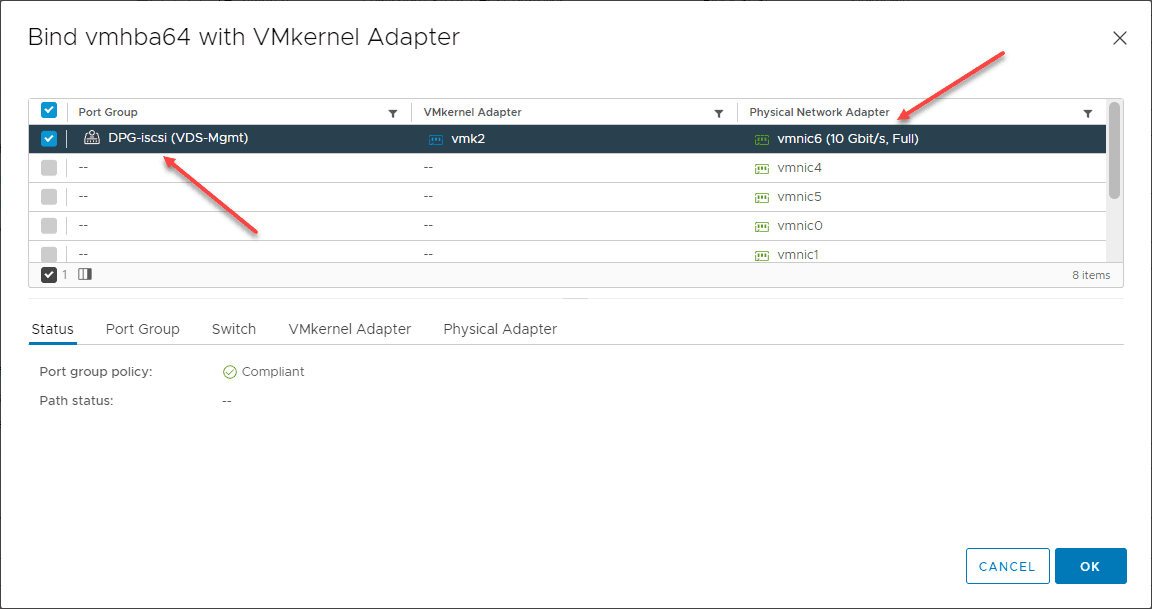Open the VMkernel Adapter column filter
The height and width of the screenshot is (609, 1152).
pyautogui.click(x=718, y=113)
